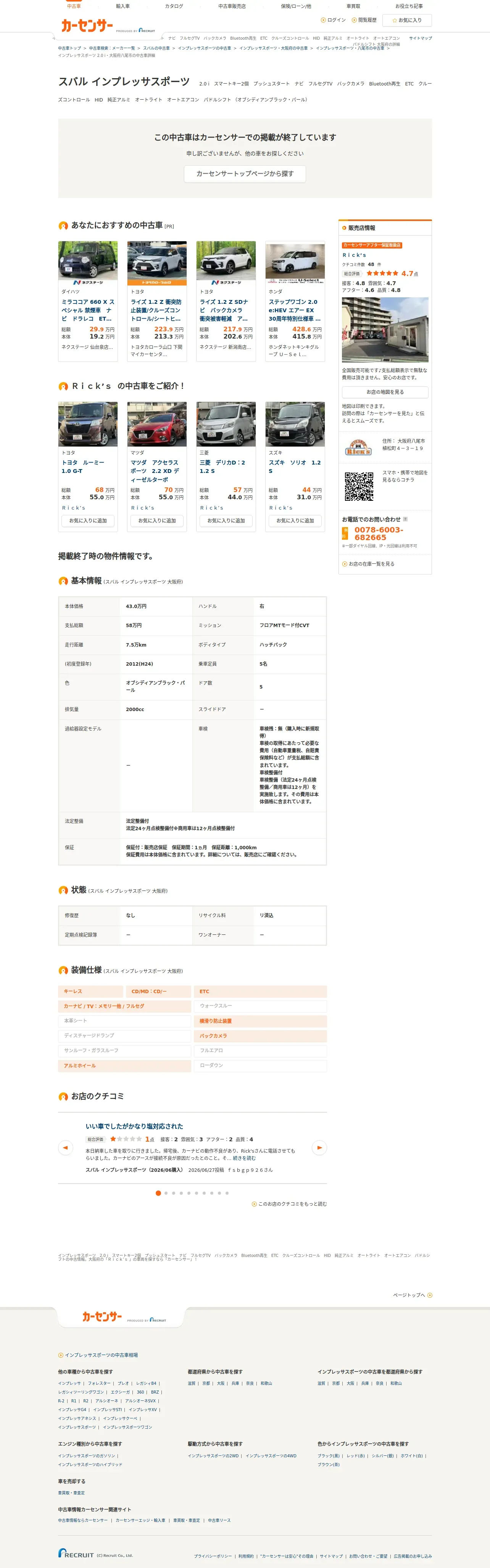490x1568 pixels.
Task: Filter by ブラック(黒) color link
Action: tap(329, 1456)
